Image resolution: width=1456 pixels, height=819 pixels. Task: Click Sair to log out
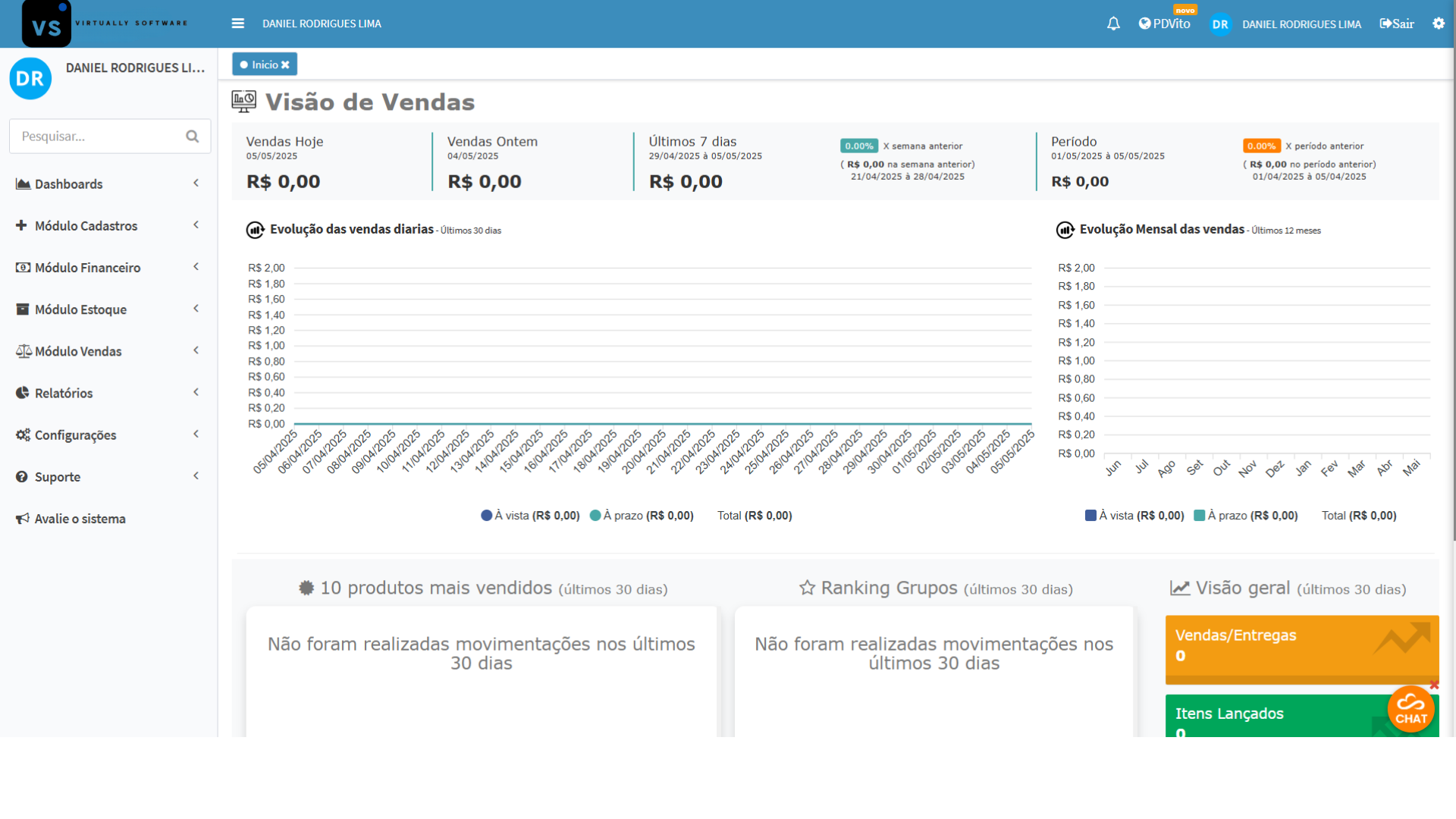tap(1397, 24)
